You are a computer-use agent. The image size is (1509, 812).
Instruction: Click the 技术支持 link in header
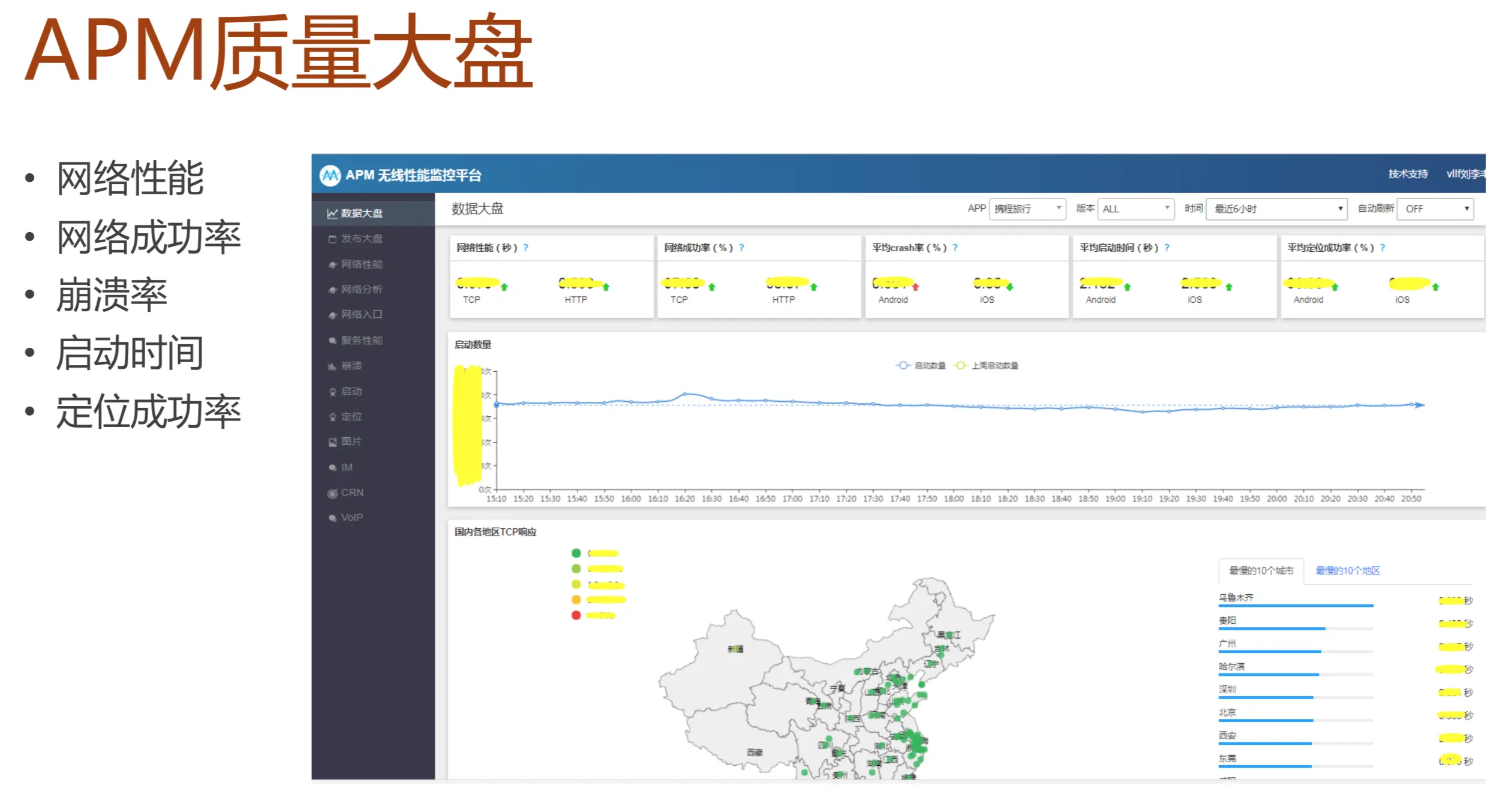[x=1407, y=174]
